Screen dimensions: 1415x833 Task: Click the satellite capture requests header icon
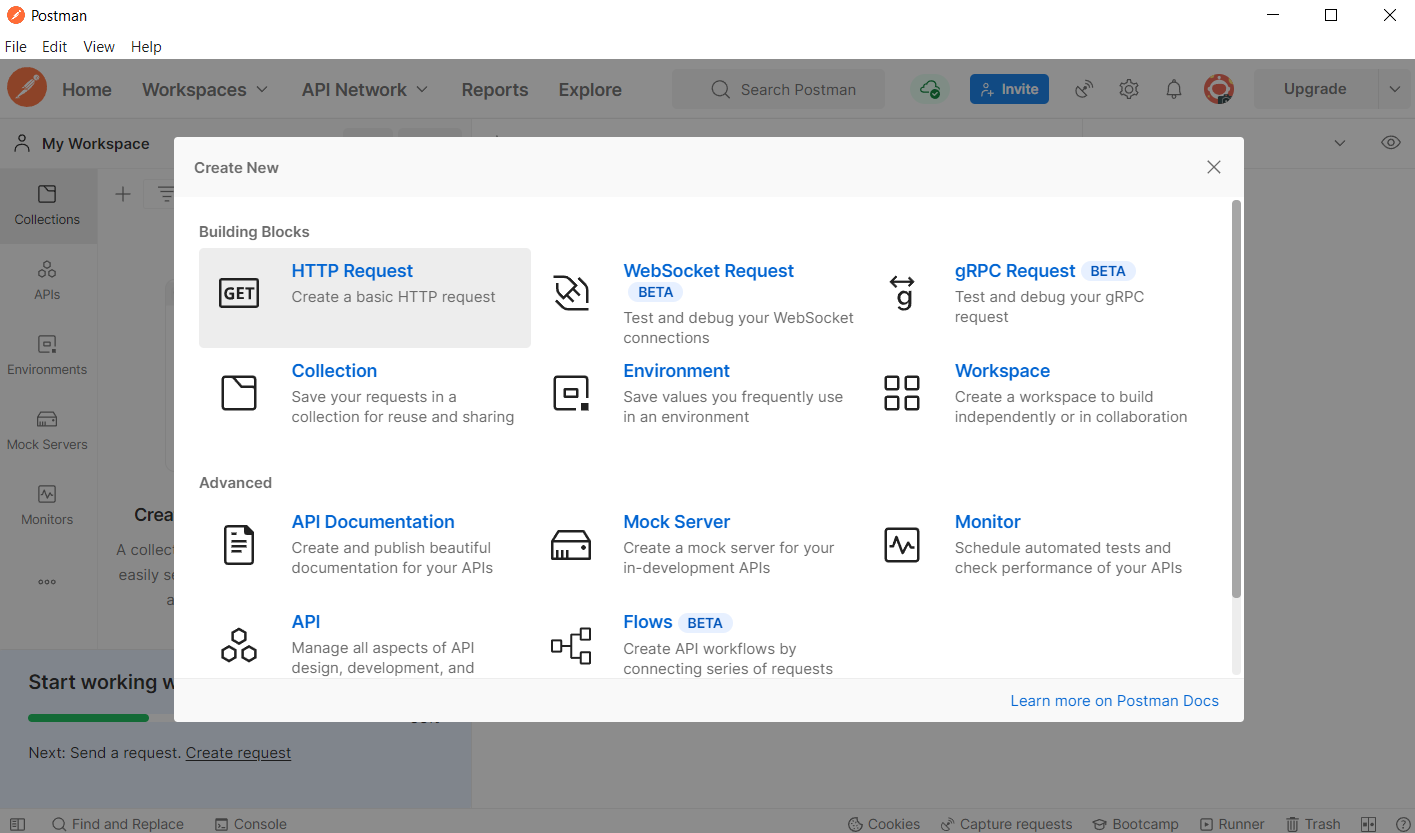click(1084, 89)
